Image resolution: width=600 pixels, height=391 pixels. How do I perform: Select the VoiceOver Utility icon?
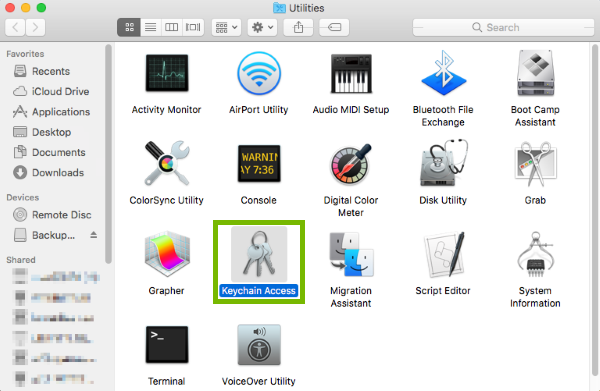pyautogui.click(x=259, y=344)
